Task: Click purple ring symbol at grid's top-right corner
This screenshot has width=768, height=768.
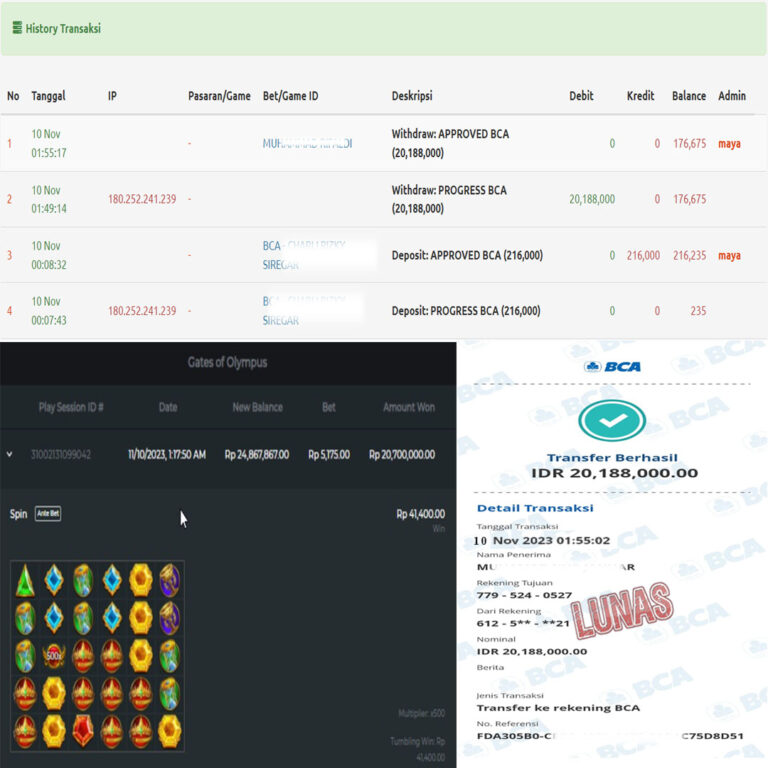Action: 169,580
